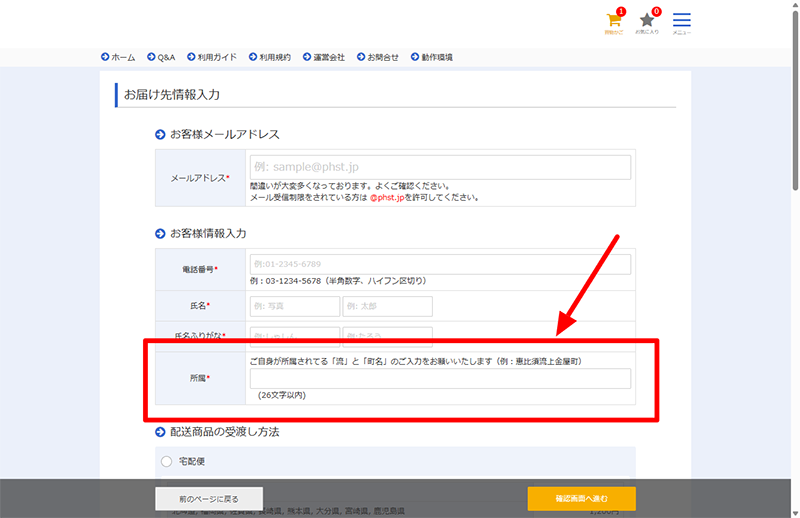The height and width of the screenshot is (518, 800).
Task: Click the お客様情報入力 section heading
Action: [208, 233]
